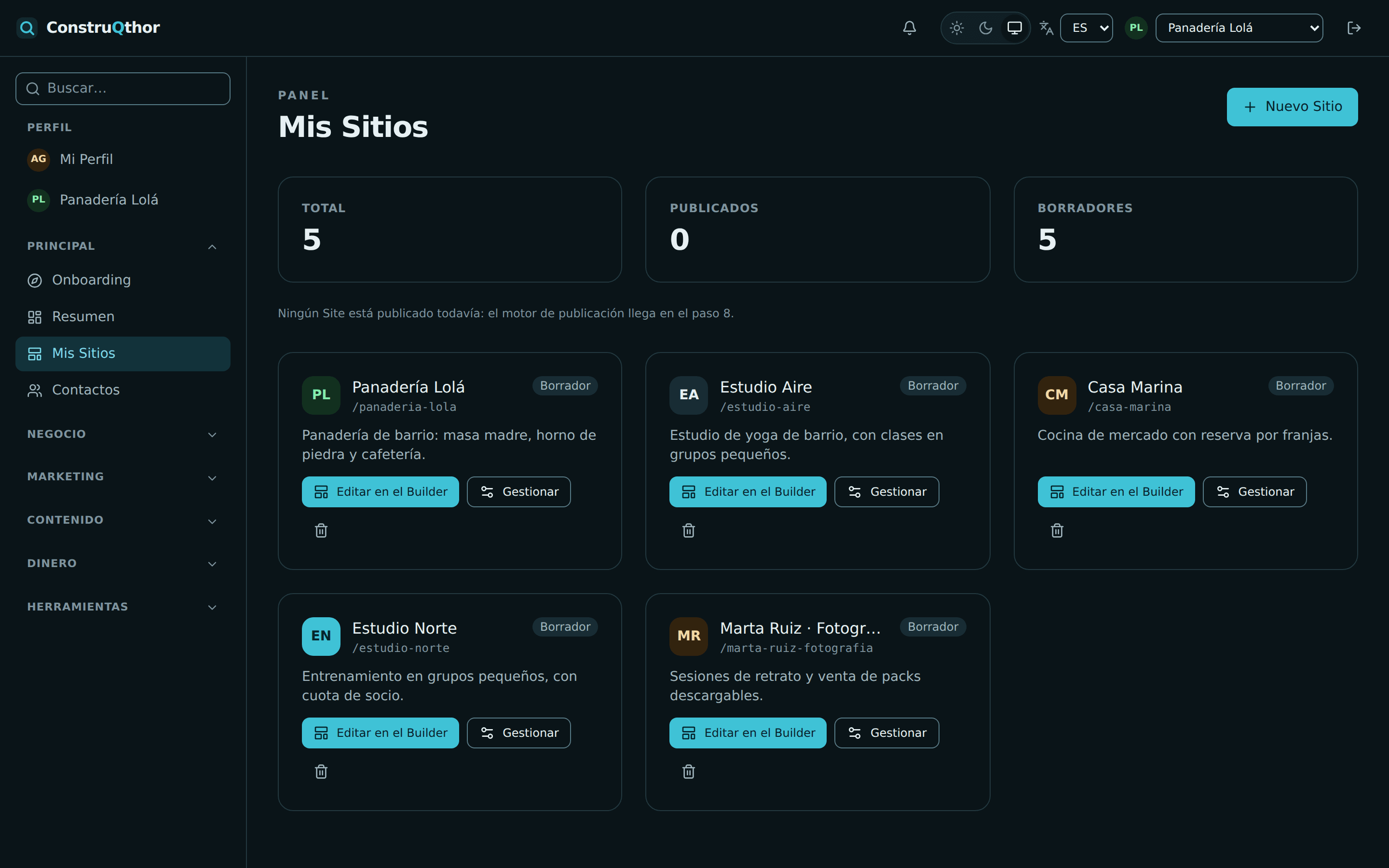Edit Panadería Lolá in the Builder
Viewport: 1389px width, 868px height.
380,492
